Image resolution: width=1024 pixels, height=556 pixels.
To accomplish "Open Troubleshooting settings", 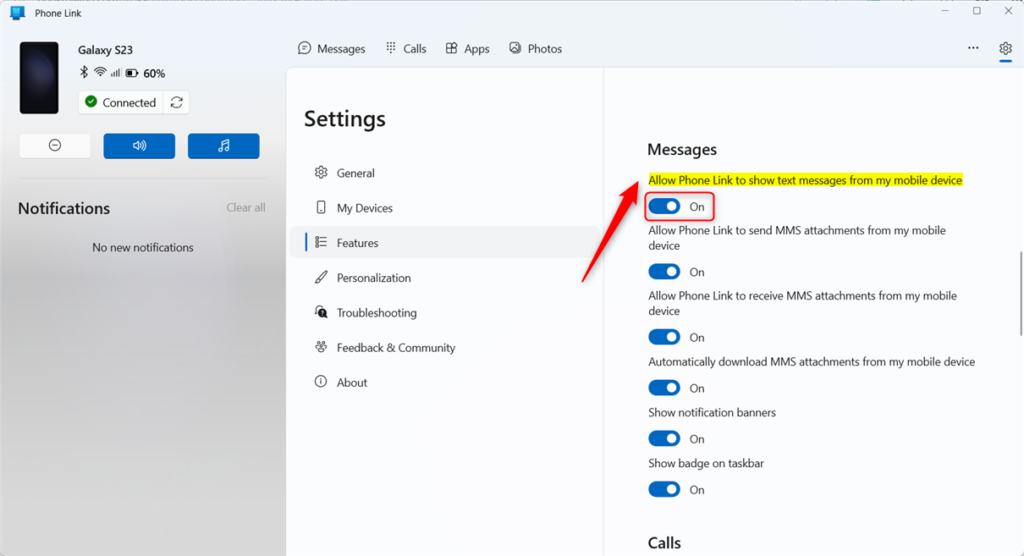I will click(x=445, y=312).
